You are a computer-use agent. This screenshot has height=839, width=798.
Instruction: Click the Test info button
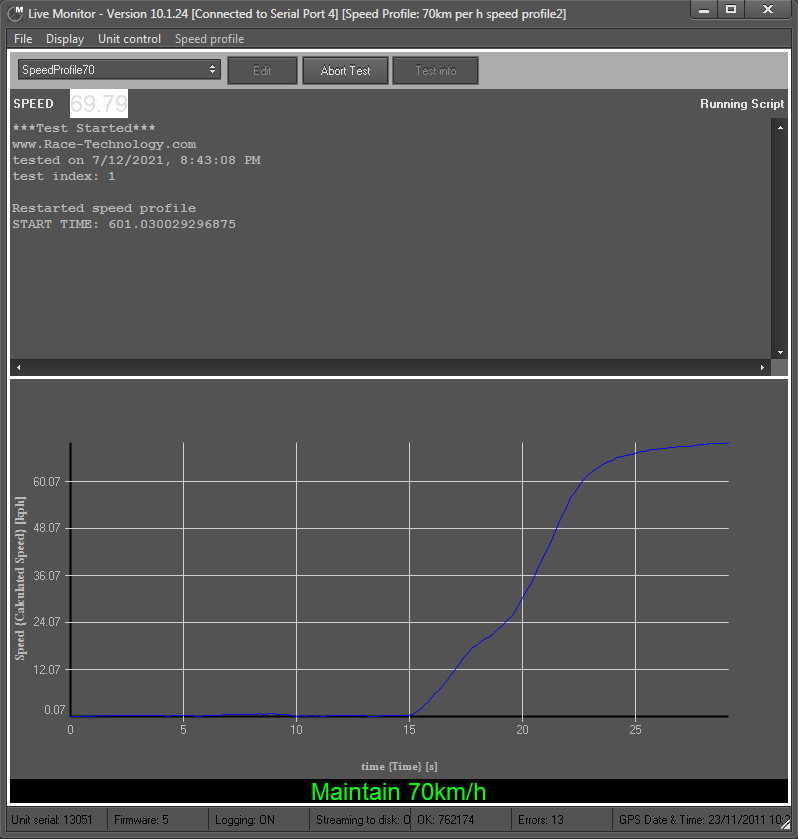[x=435, y=71]
